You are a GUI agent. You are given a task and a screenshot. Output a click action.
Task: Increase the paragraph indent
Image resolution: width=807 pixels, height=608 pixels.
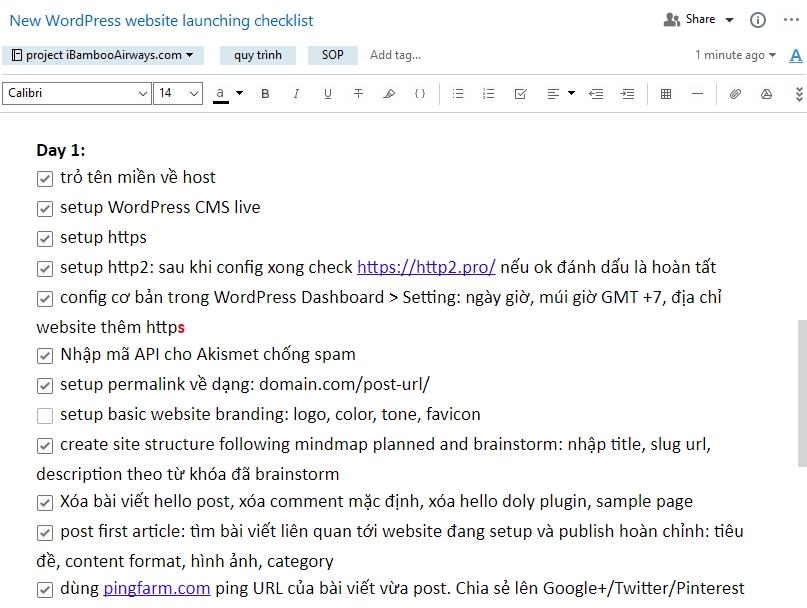(627, 94)
